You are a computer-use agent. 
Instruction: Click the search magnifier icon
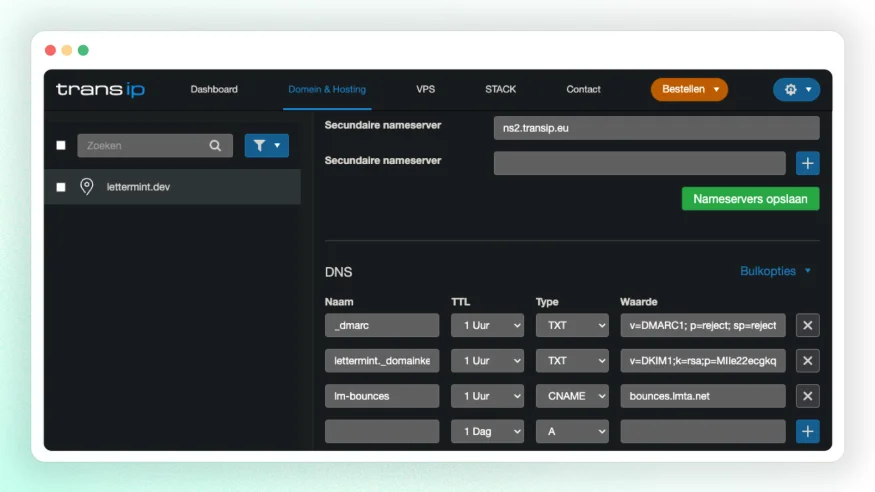click(x=215, y=146)
